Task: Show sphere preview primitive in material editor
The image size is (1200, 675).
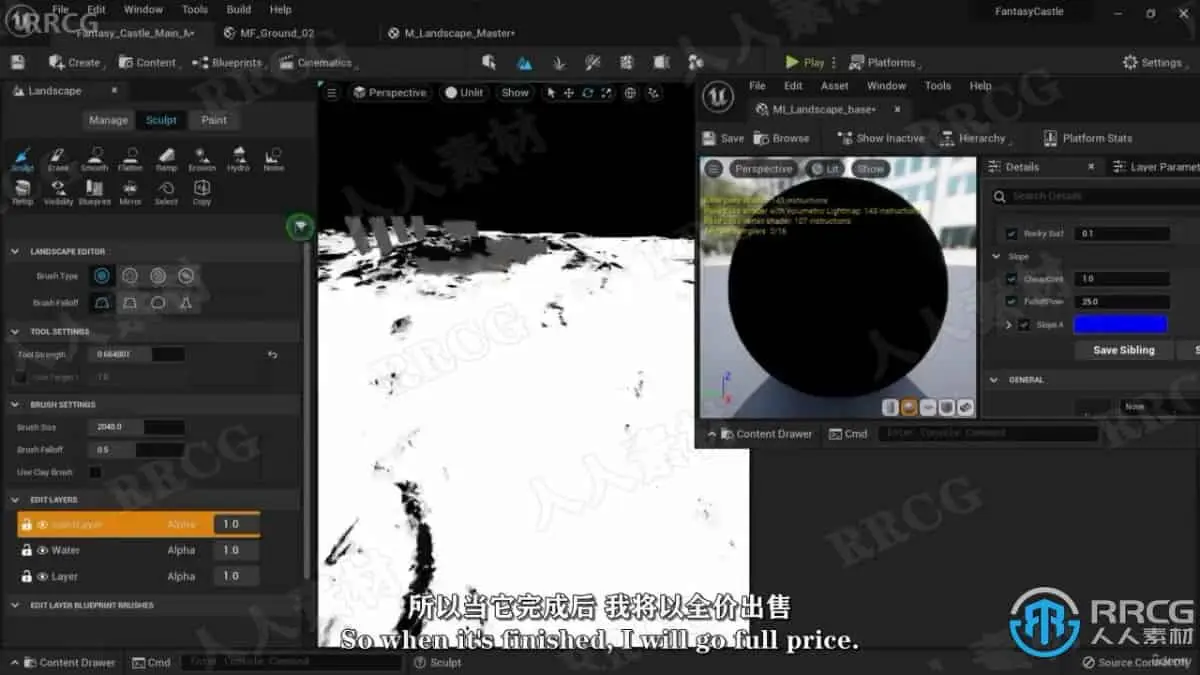Action: [x=909, y=407]
